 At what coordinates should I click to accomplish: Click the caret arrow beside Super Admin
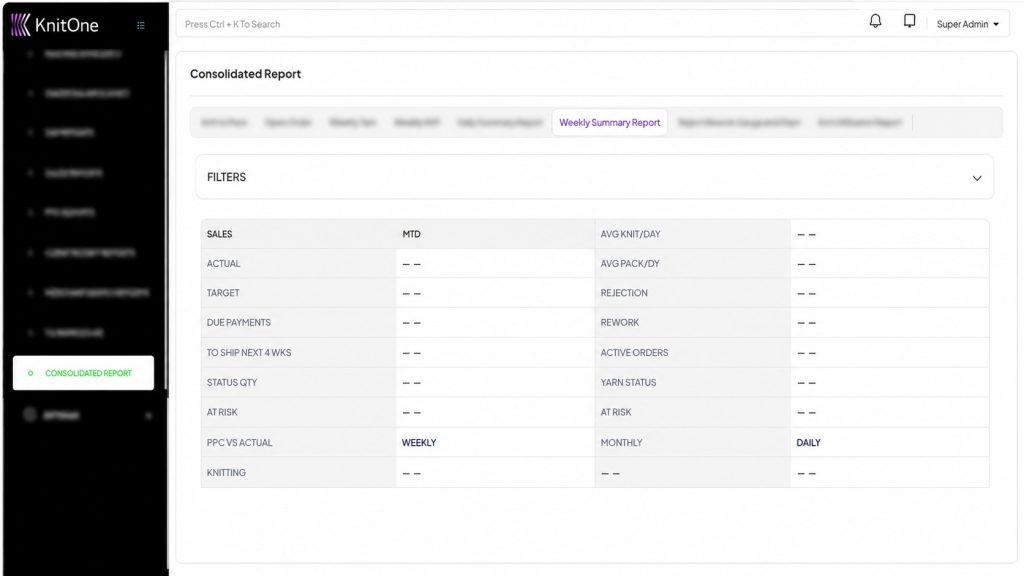[996, 24]
